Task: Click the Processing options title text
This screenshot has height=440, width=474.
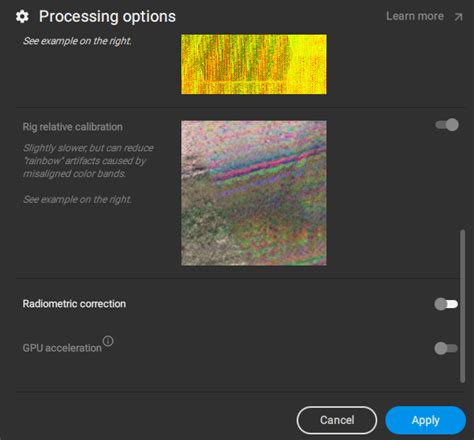Action: [x=107, y=17]
